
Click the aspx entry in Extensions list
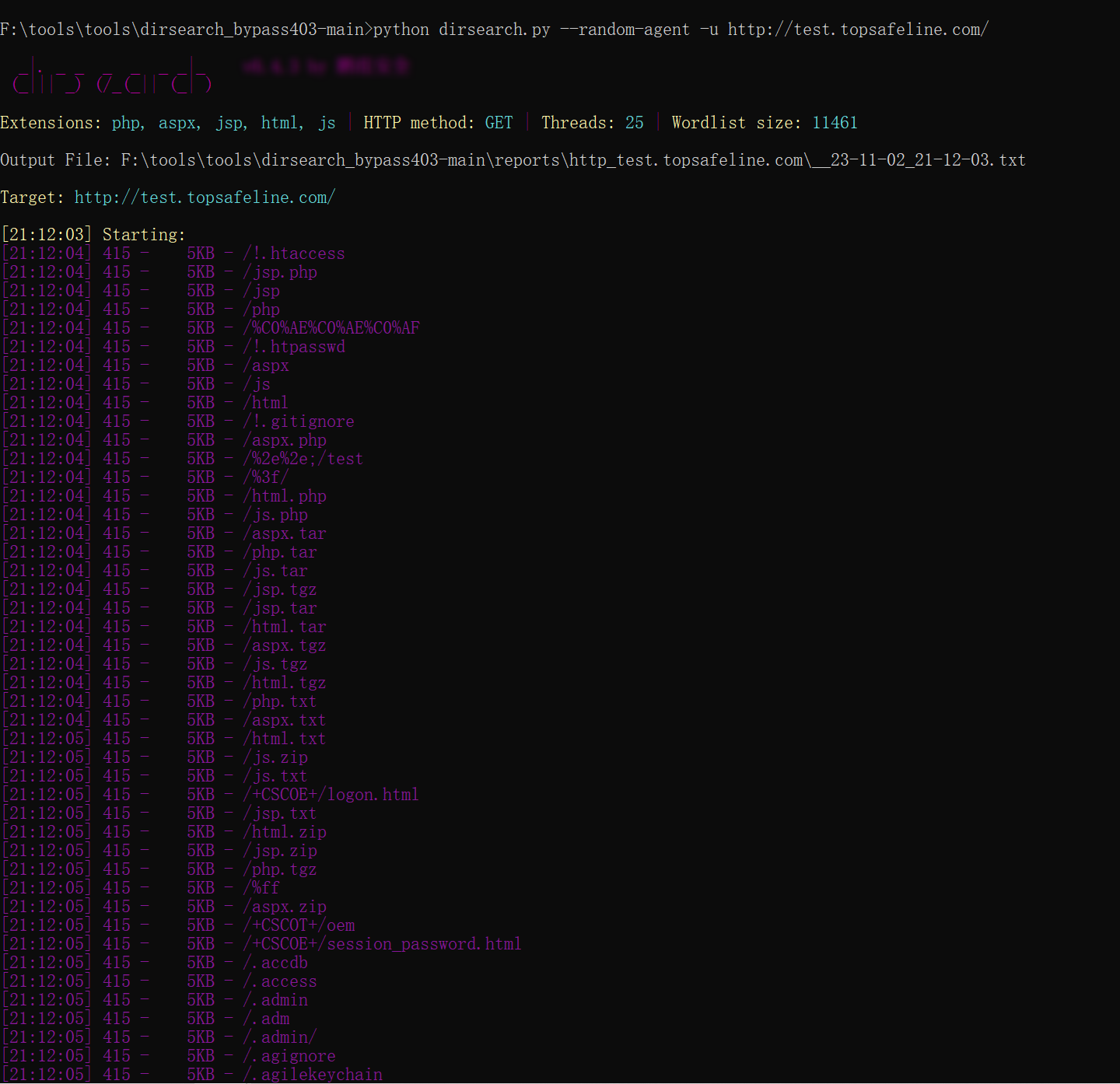click(x=178, y=123)
